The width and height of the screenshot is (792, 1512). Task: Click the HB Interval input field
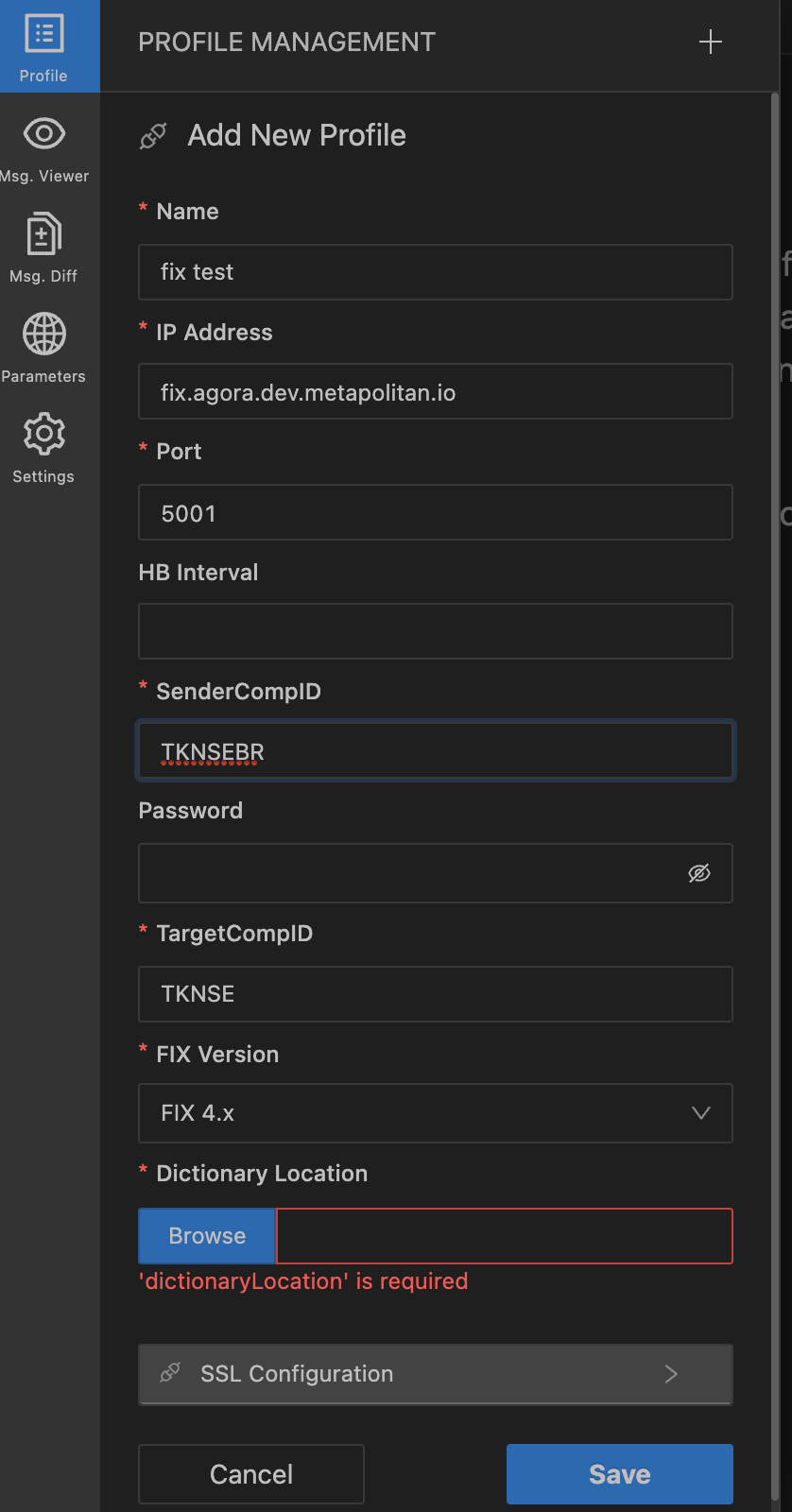click(435, 631)
